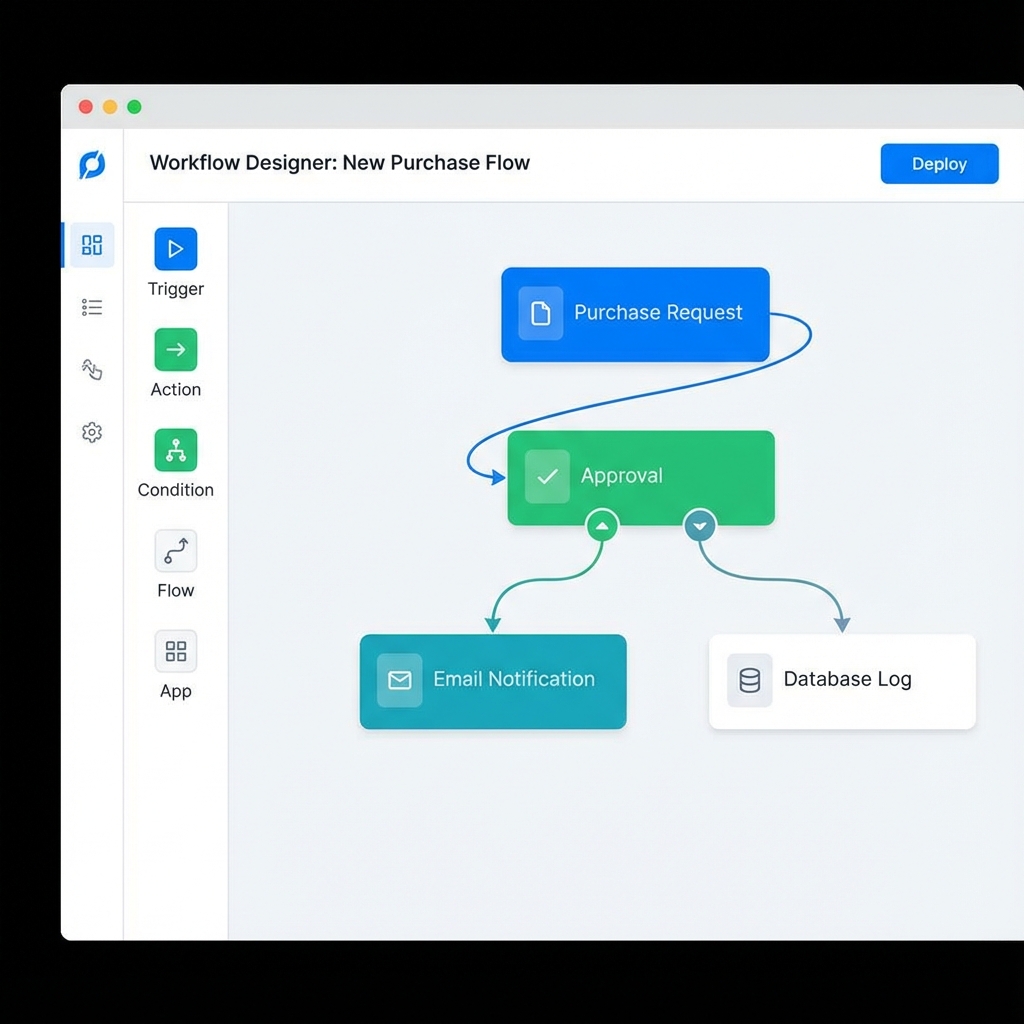Open Settings via the gear icon
1024x1024 pixels.
click(x=91, y=432)
